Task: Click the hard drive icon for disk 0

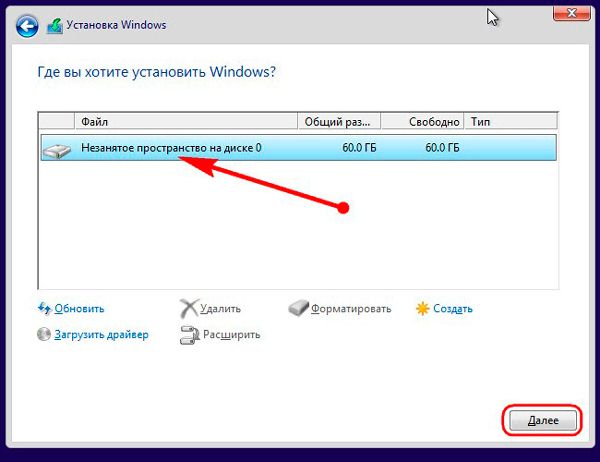Action: (x=57, y=150)
